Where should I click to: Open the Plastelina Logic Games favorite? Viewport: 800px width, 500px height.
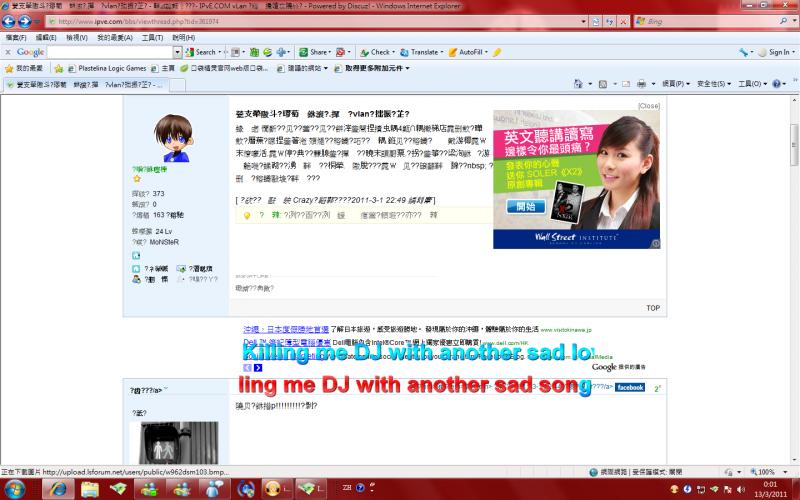click(107, 68)
